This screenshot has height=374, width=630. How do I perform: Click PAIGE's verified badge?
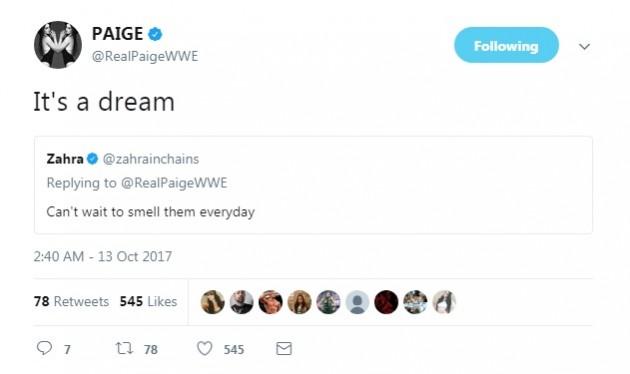155,34
